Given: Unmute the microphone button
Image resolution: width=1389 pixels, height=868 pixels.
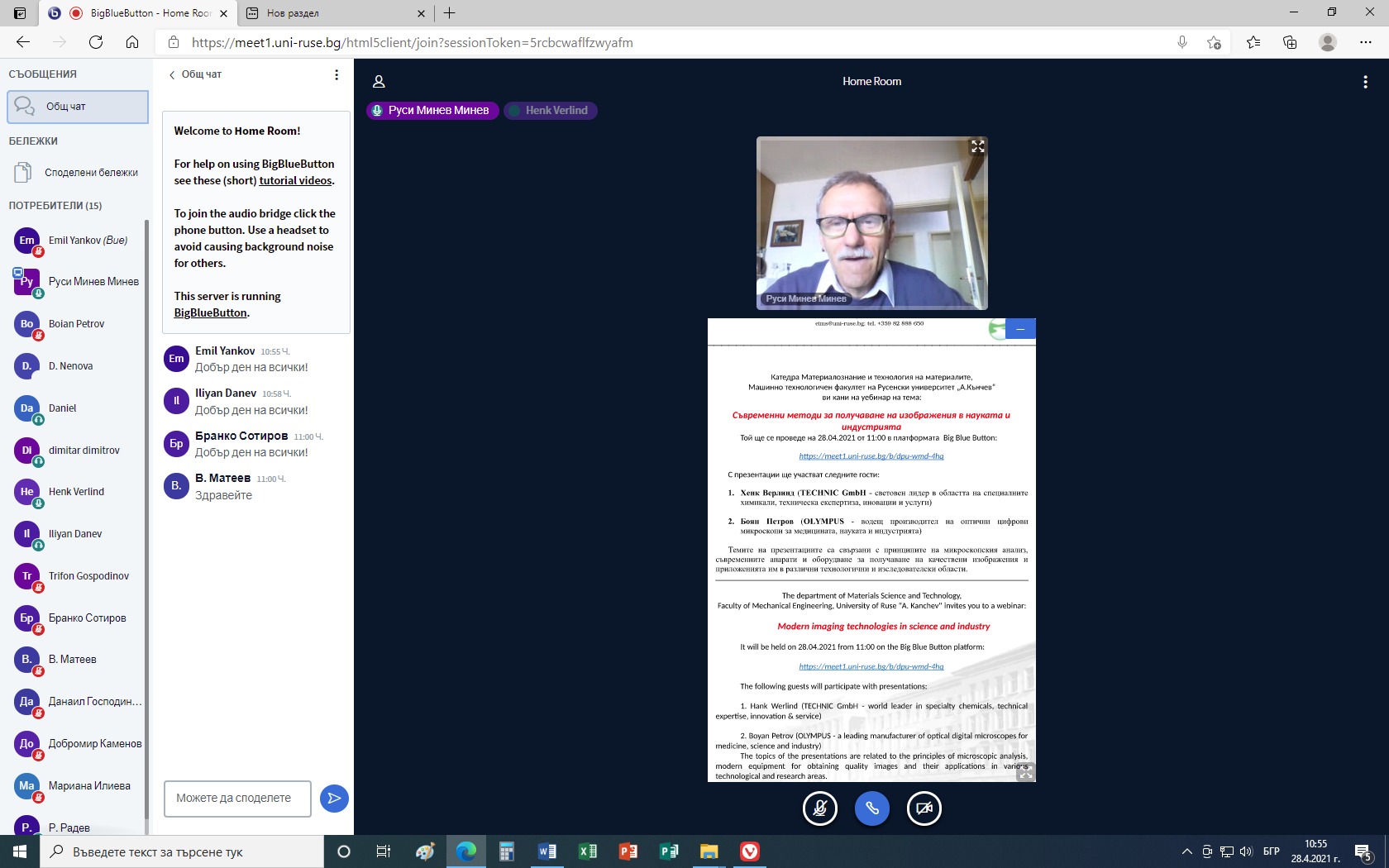Looking at the screenshot, I should pos(819,808).
